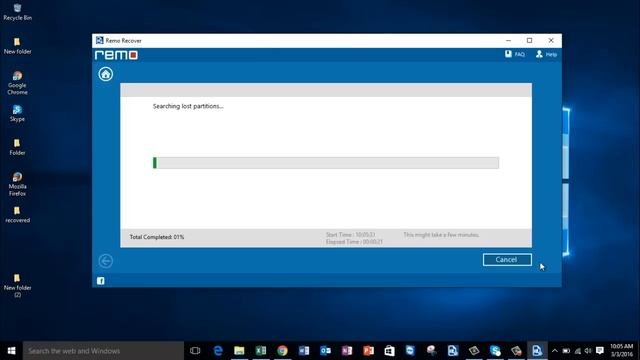The height and width of the screenshot is (360, 640).
Task: Click the partition search progress bar
Action: tap(326, 163)
